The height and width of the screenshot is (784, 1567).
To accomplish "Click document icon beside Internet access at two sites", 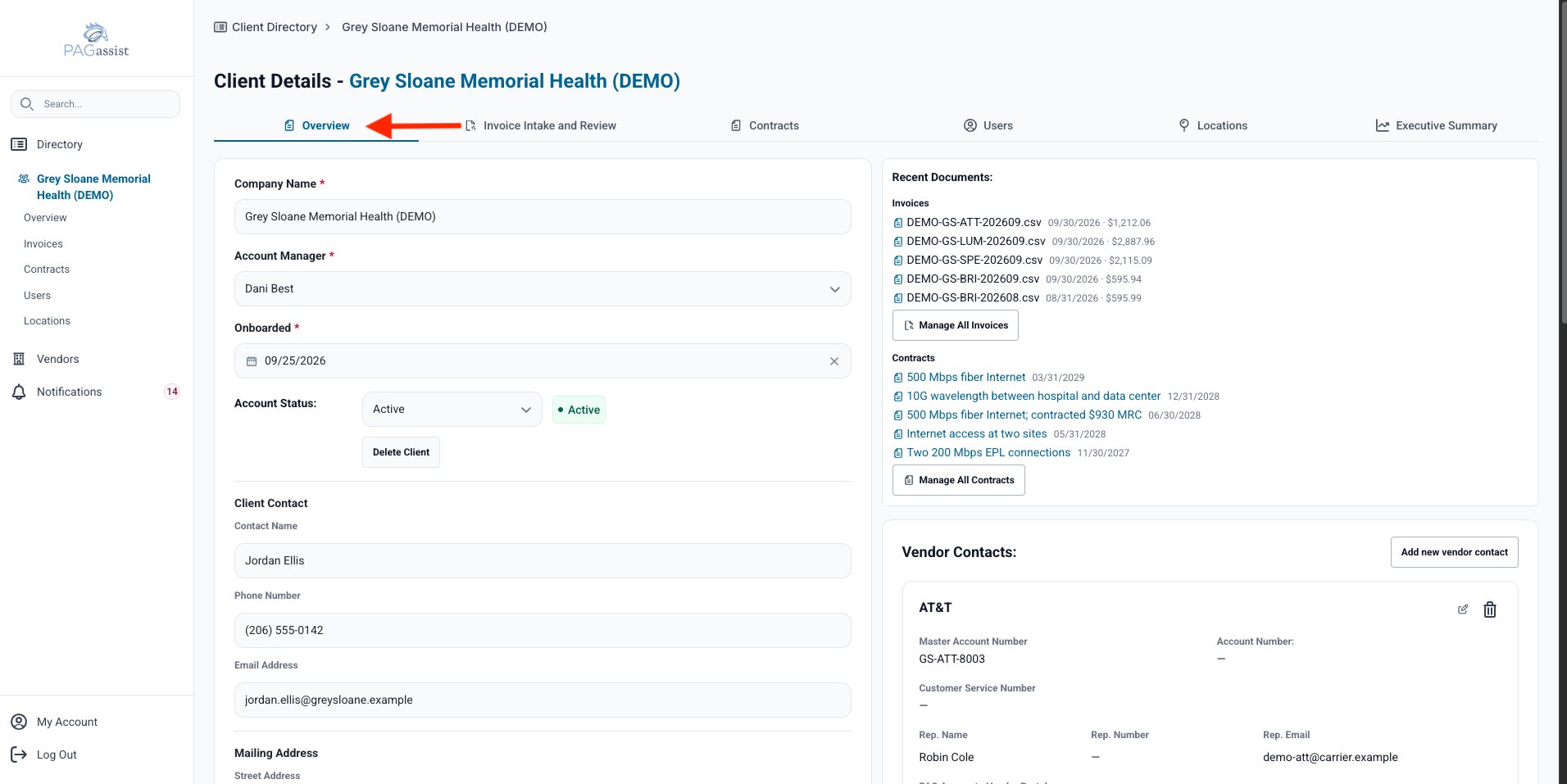I will [x=898, y=434].
